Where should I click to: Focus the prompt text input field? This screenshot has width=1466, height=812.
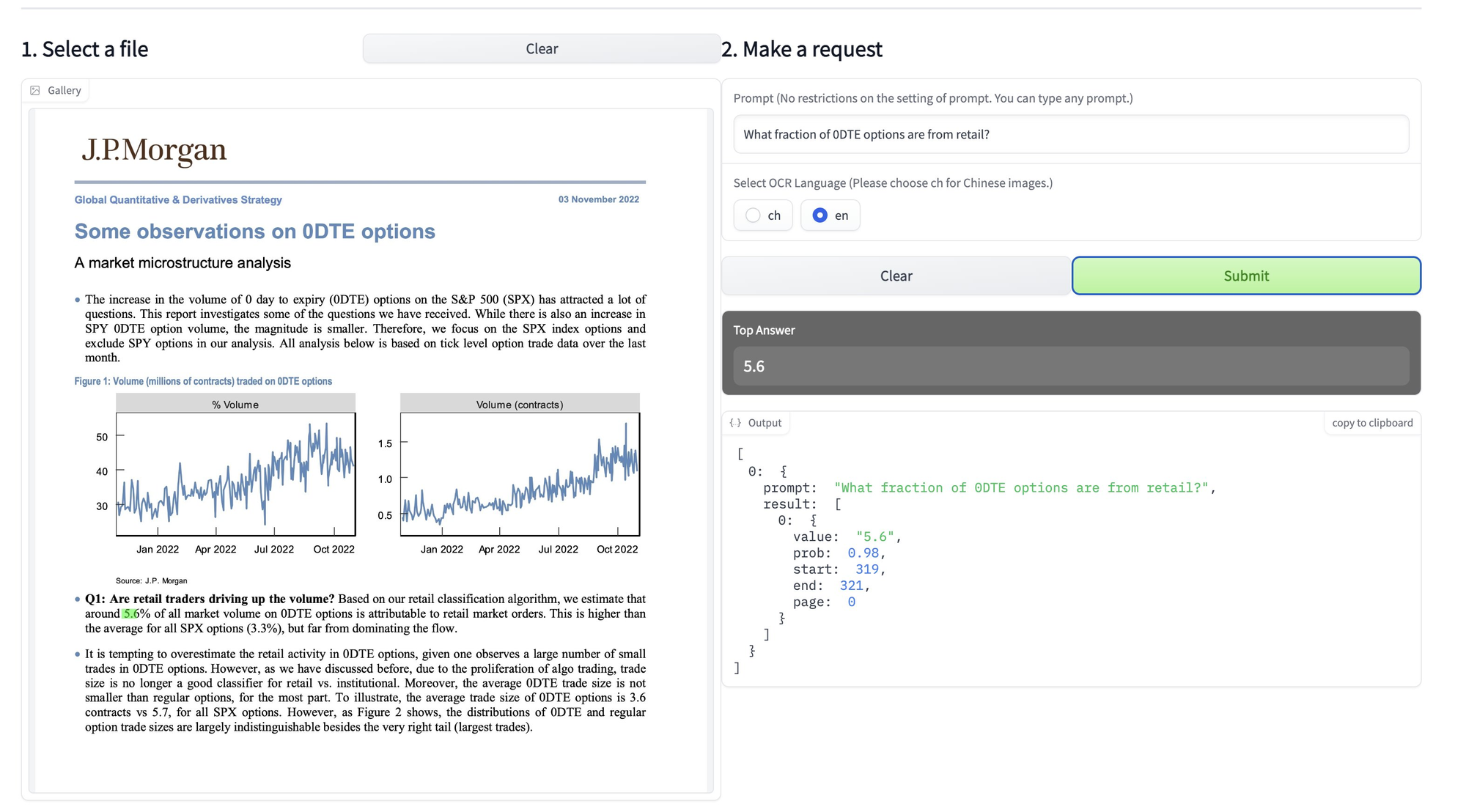pos(1070,134)
